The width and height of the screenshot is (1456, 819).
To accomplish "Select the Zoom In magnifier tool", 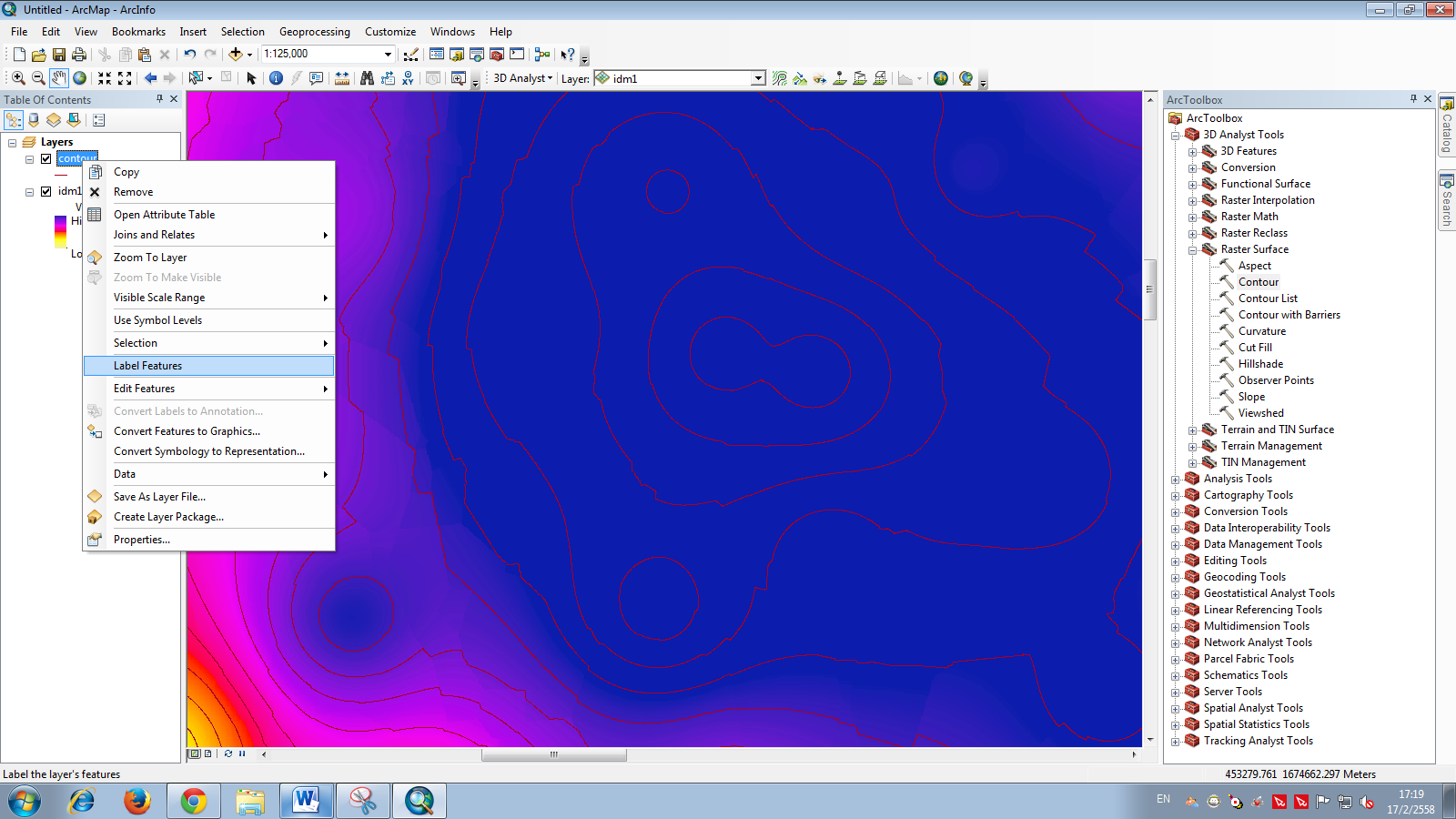I will 18,78.
